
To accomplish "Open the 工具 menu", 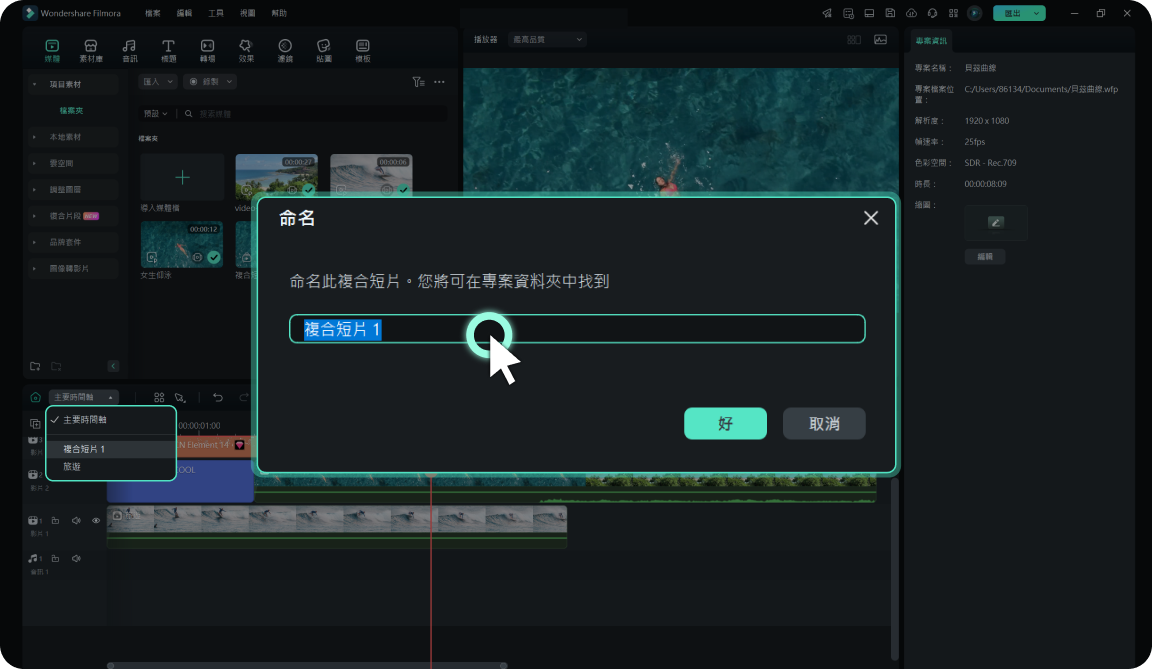I will coord(216,13).
